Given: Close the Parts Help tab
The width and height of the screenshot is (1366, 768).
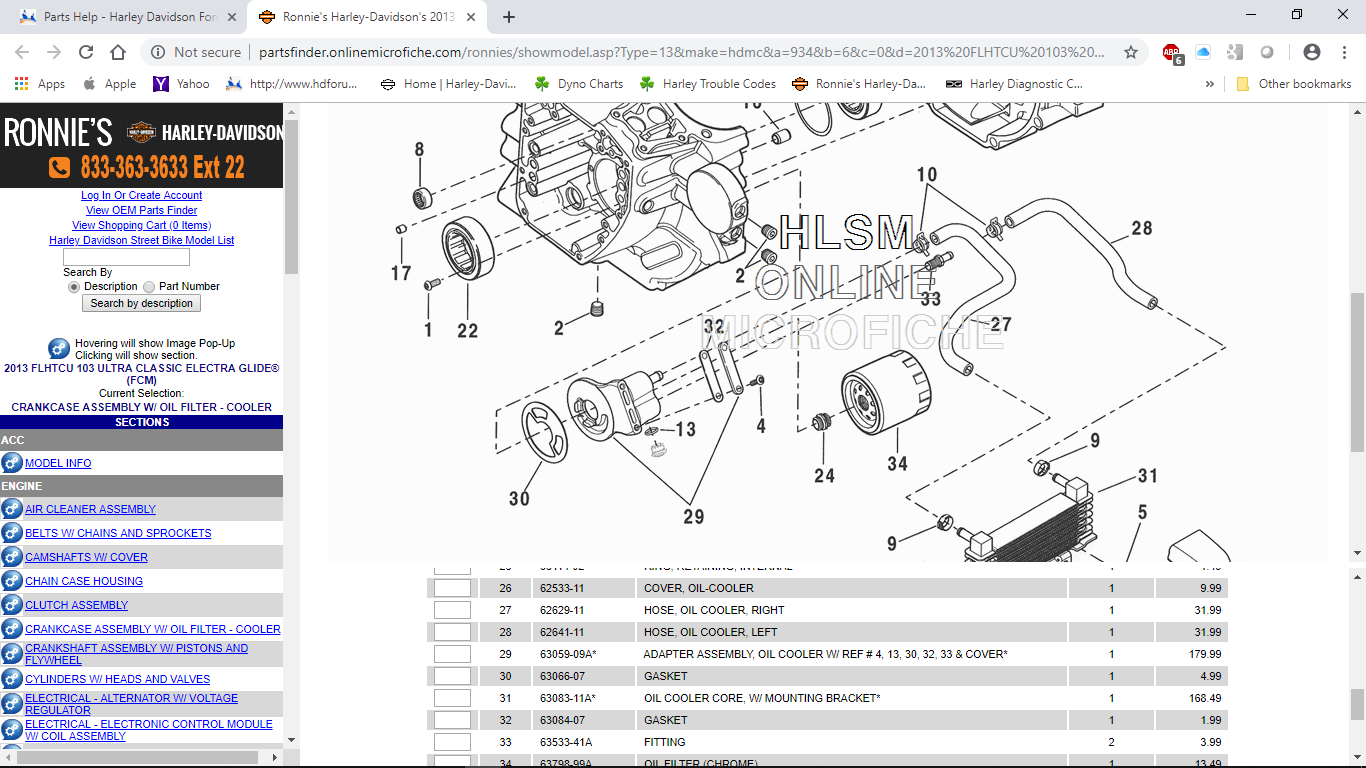Looking at the screenshot, I should 231,17.
